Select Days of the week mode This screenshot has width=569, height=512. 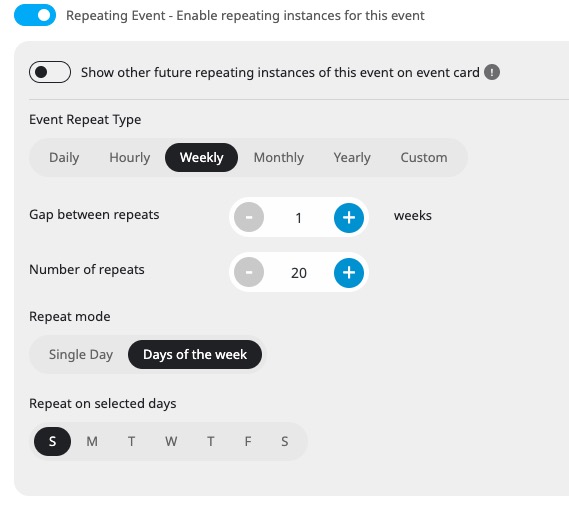click(195, 355)
